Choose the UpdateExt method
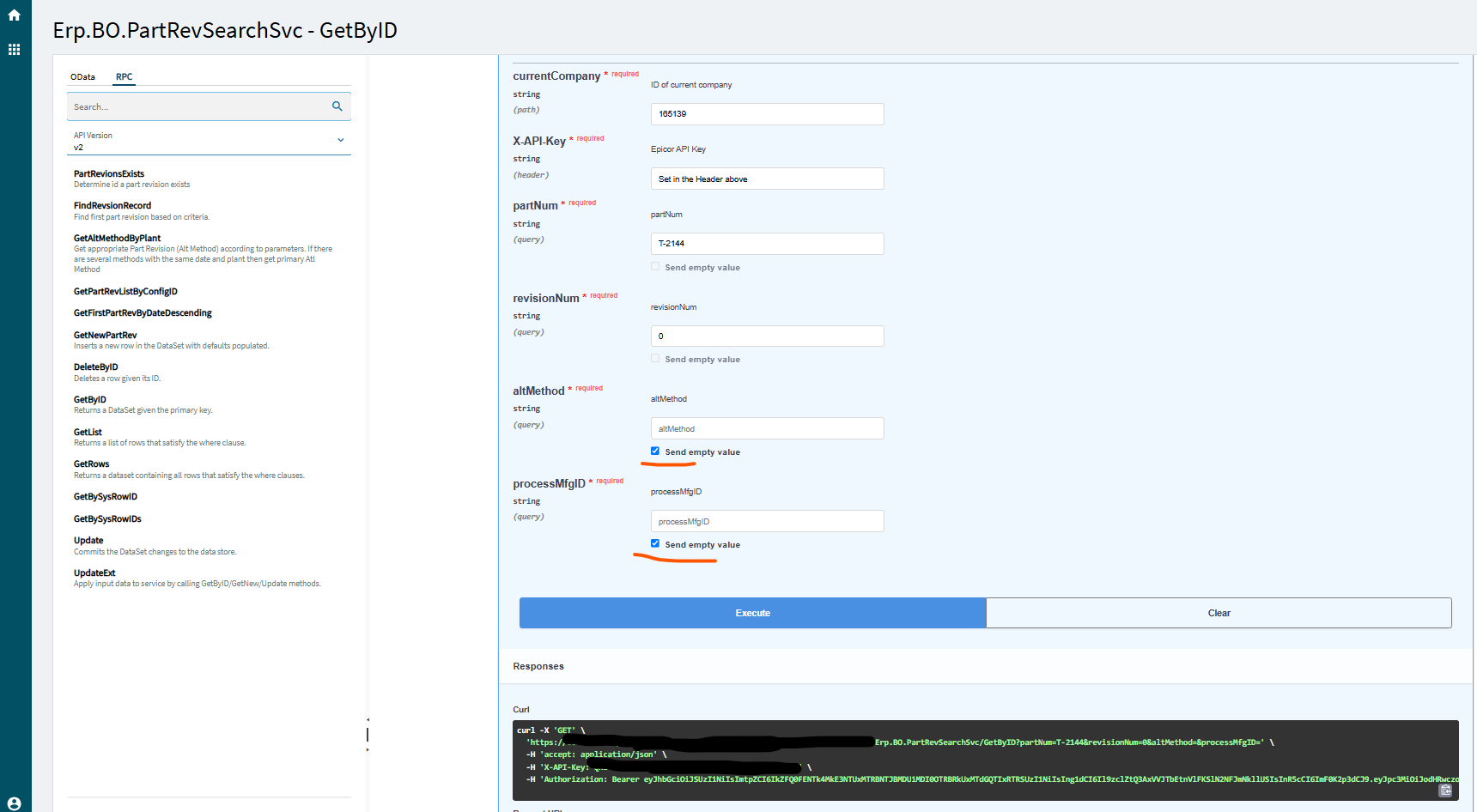The height and width of the screenshot is (812, 1477). [94, 573]
